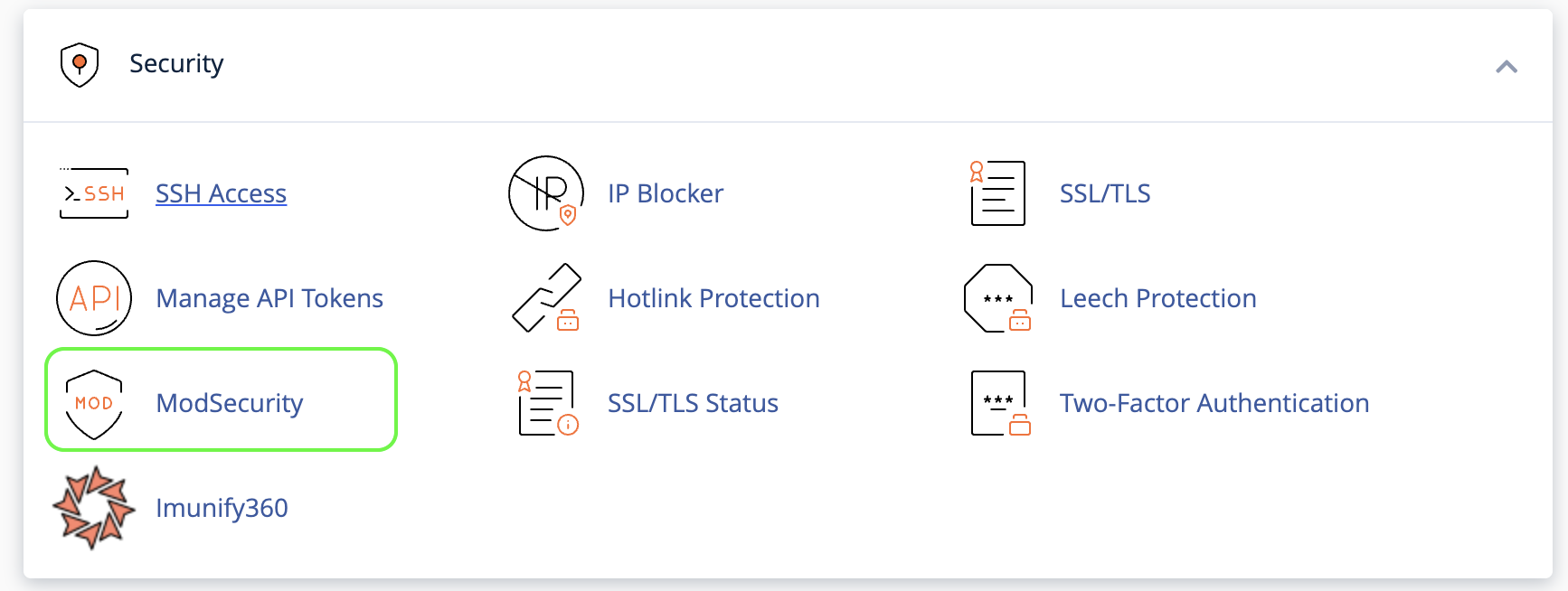Go to the SSL/TLS text link

point(1104,193)
